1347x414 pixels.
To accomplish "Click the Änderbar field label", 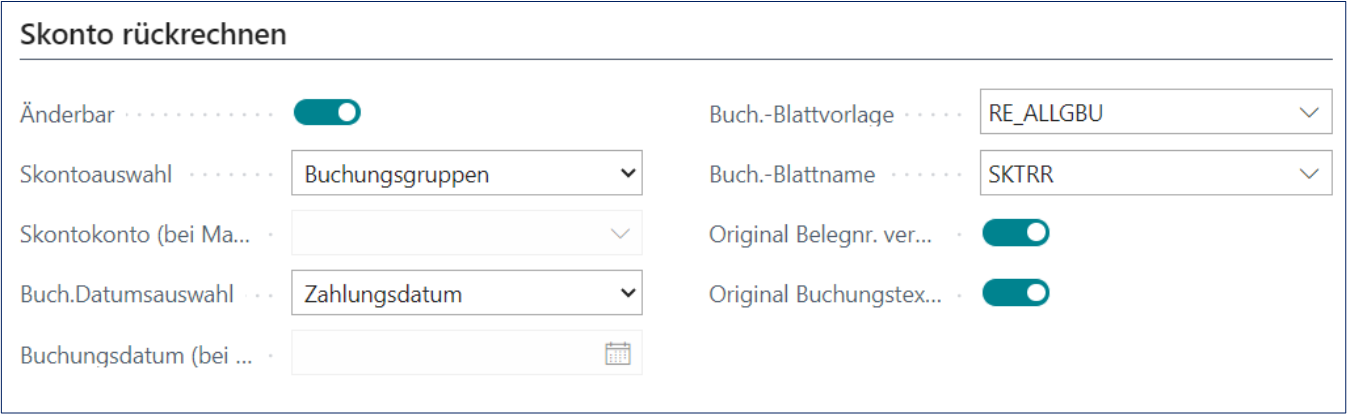I will pyautogui.click(x=67, y=115).
